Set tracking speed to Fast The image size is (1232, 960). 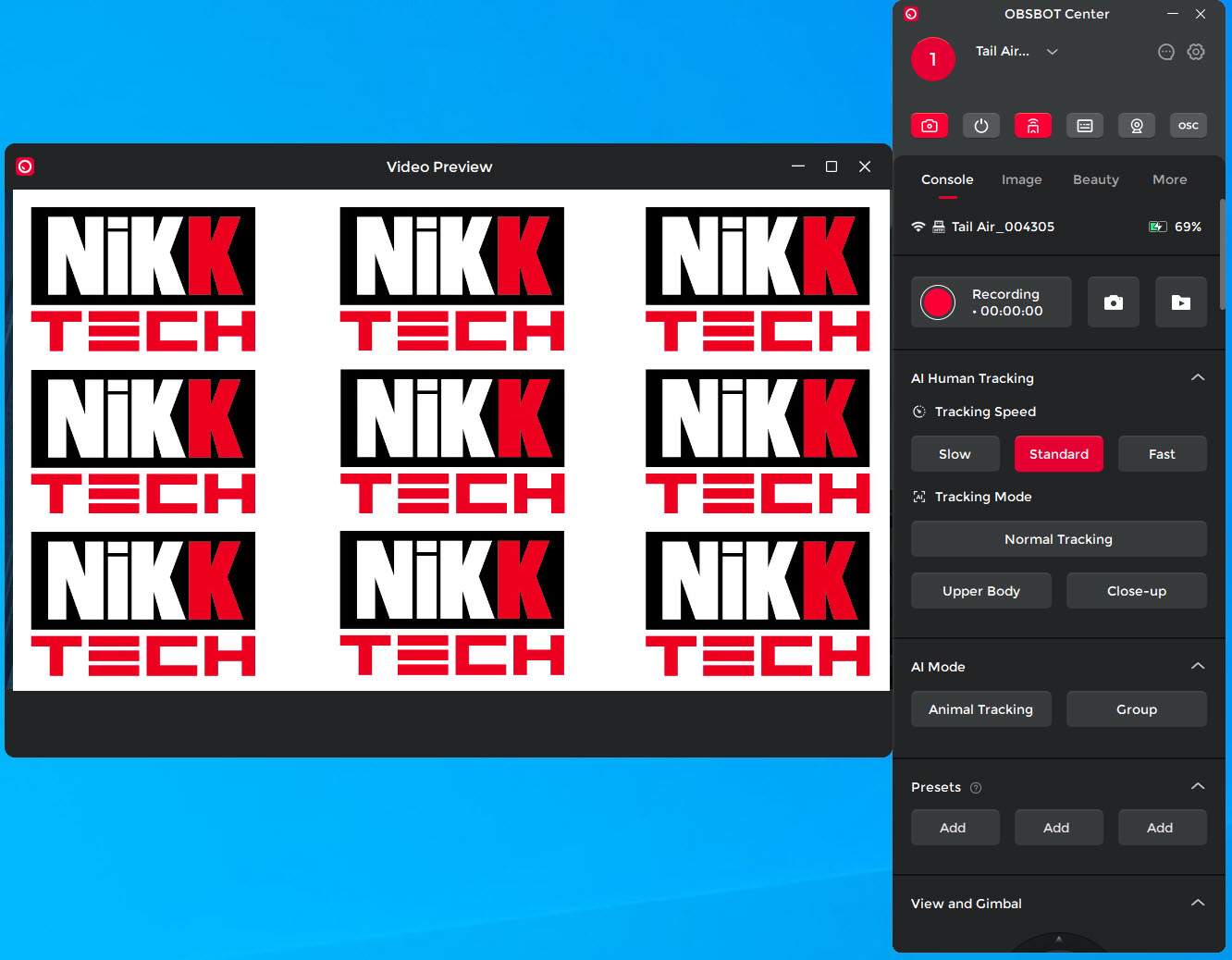click(1163, 454)
